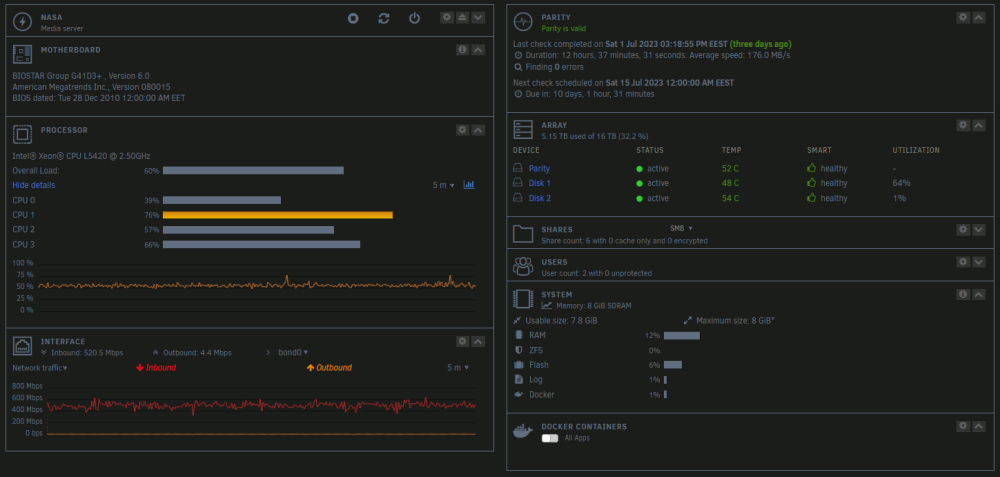The image size is (1000, 477).
Task: Click the CPU chart icon beside 5 m
Action: point(469,185)
